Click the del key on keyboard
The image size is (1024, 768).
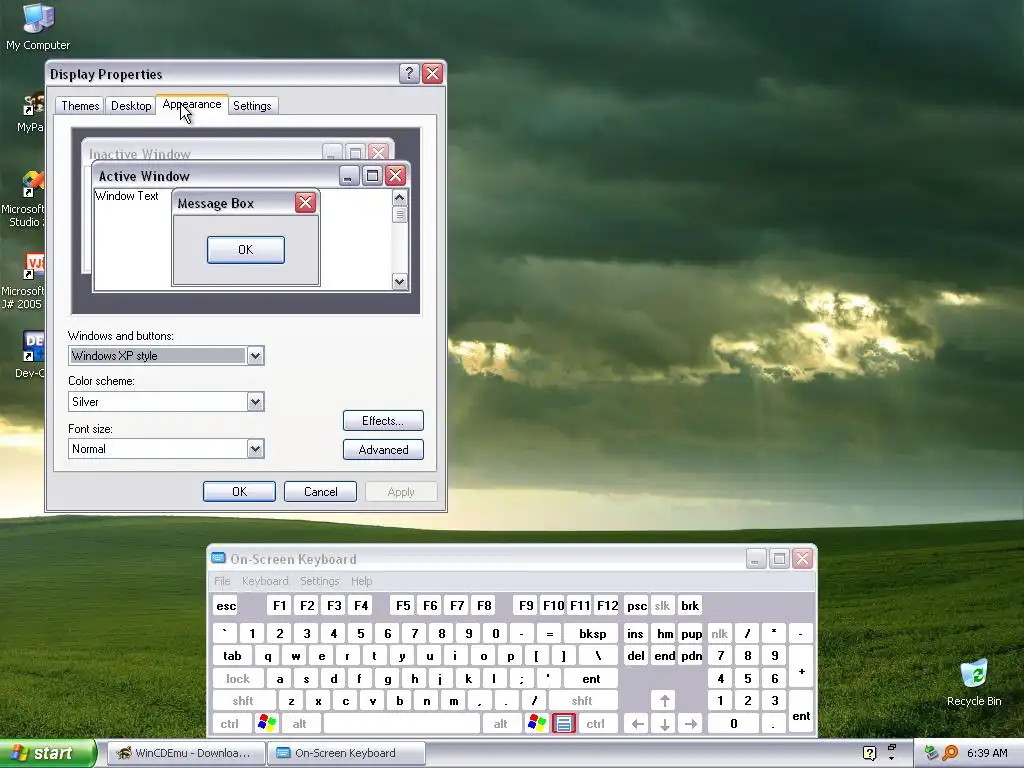pos(636,656)
